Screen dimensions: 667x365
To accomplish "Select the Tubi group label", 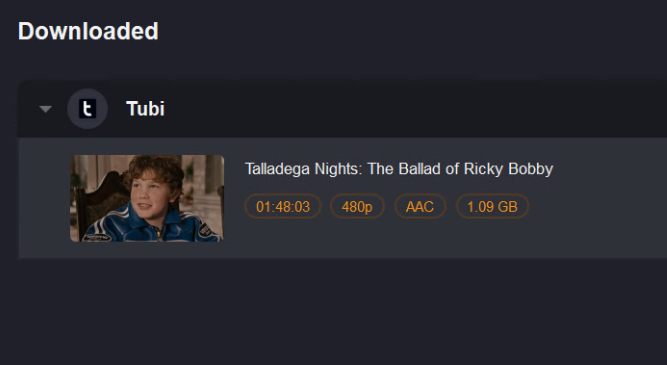I will pyautogui.click(x=145, y=109).
